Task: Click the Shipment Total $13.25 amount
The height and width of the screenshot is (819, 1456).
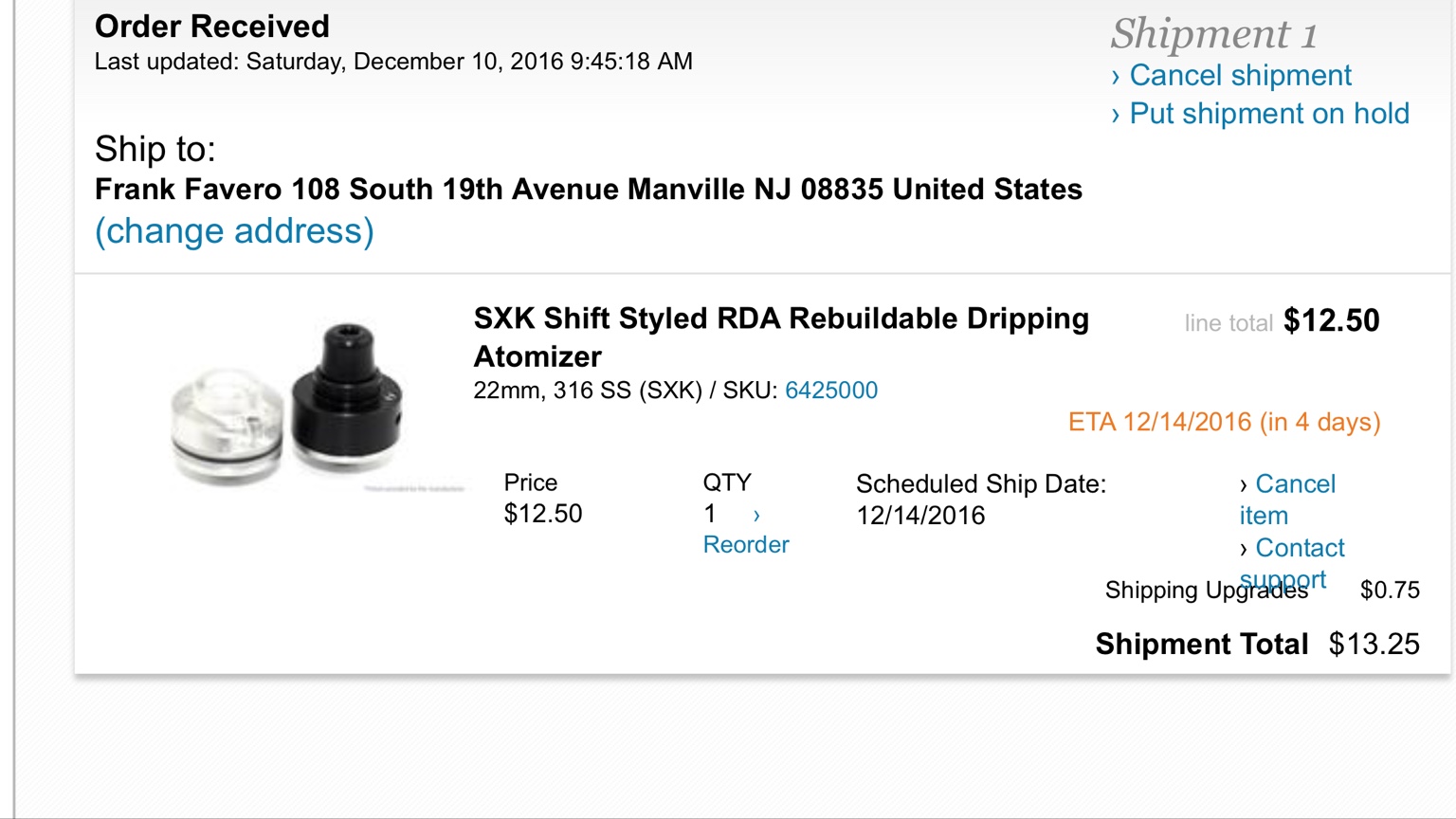Action: (x=1374, y=645)
